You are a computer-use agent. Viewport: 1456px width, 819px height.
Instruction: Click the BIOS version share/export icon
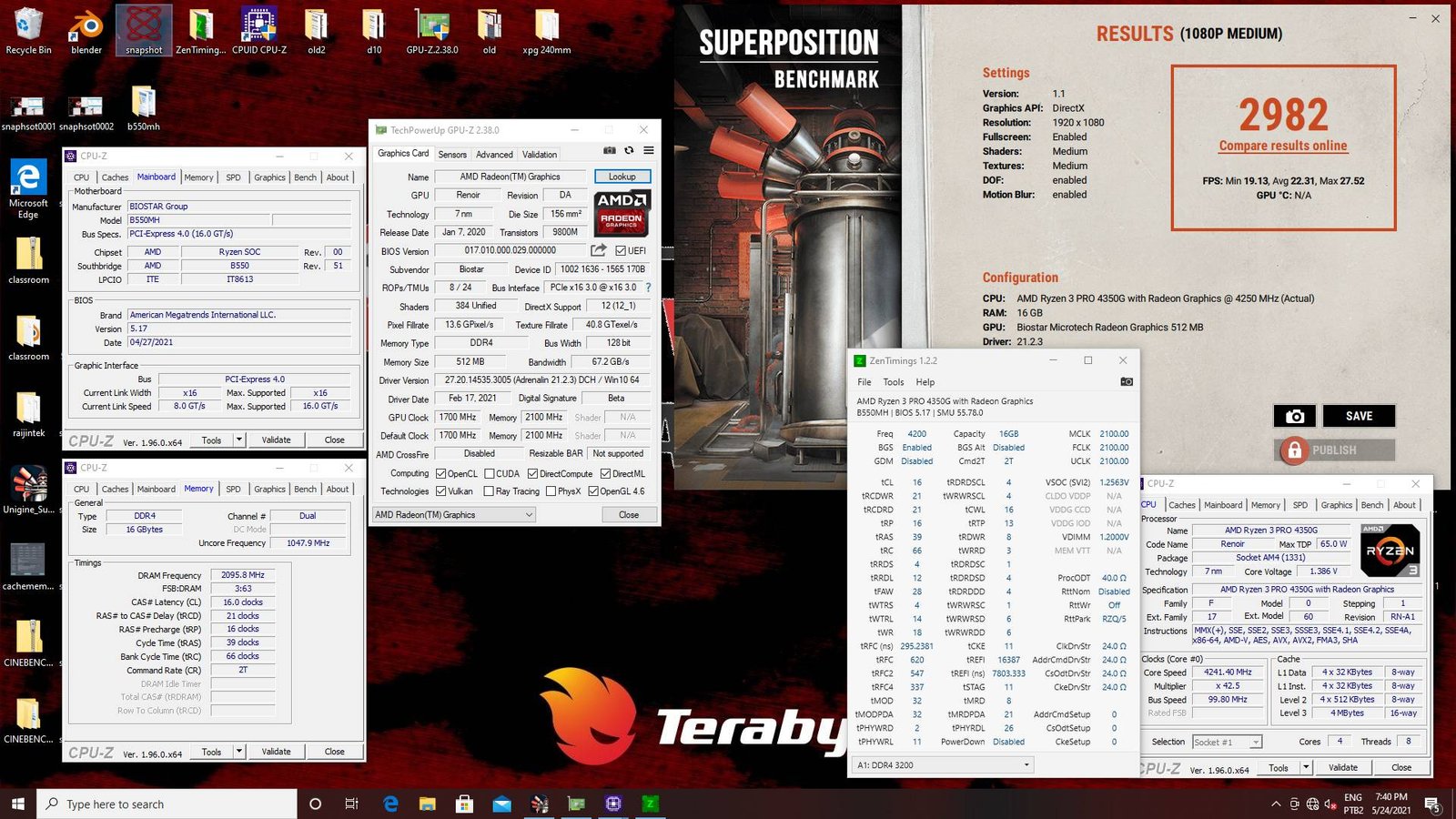(x=598, y=250)
